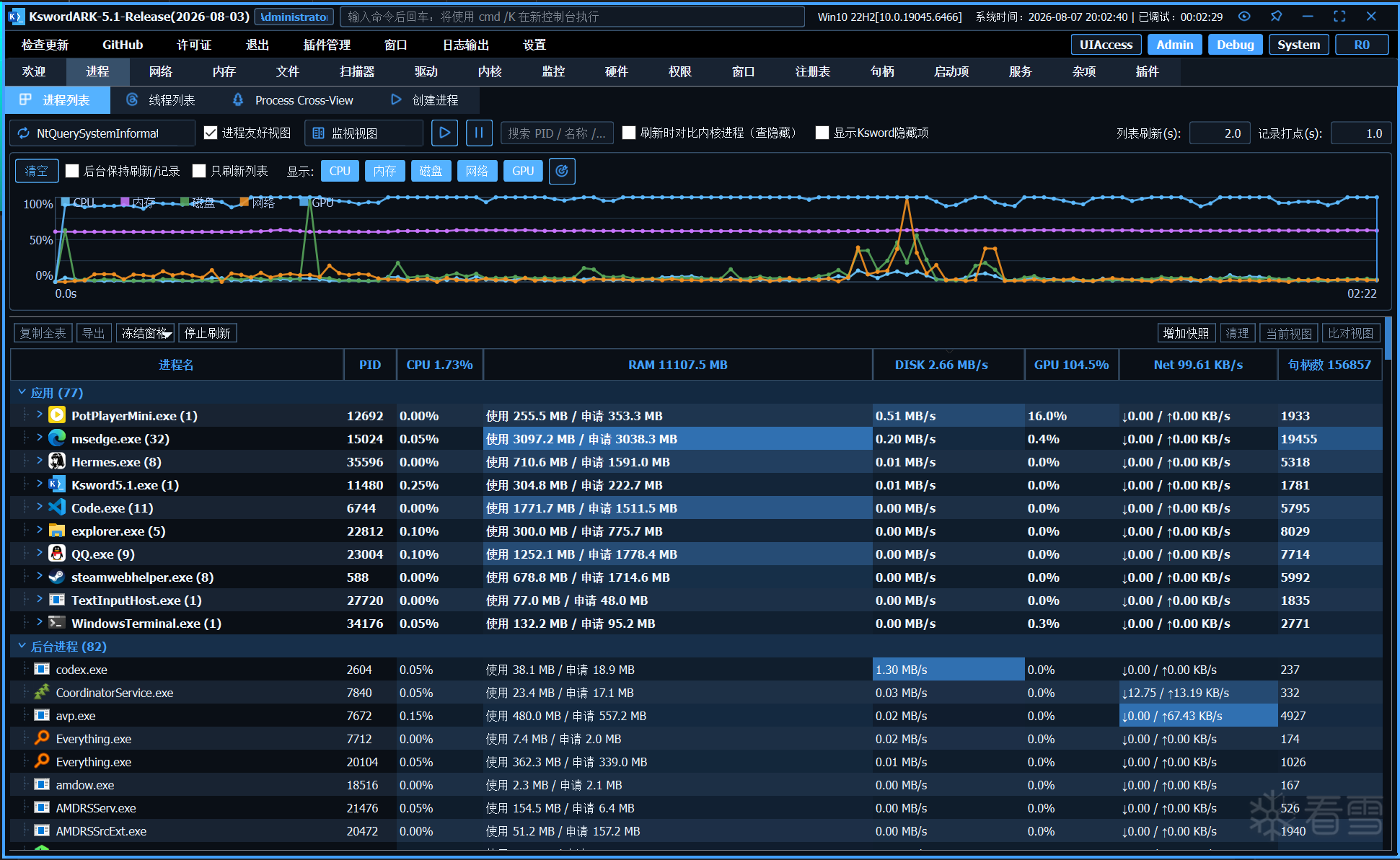This screenshot has width=1400, height=860.
Task: Click the Code.exe VS Code icon
Action: [57, 507]
